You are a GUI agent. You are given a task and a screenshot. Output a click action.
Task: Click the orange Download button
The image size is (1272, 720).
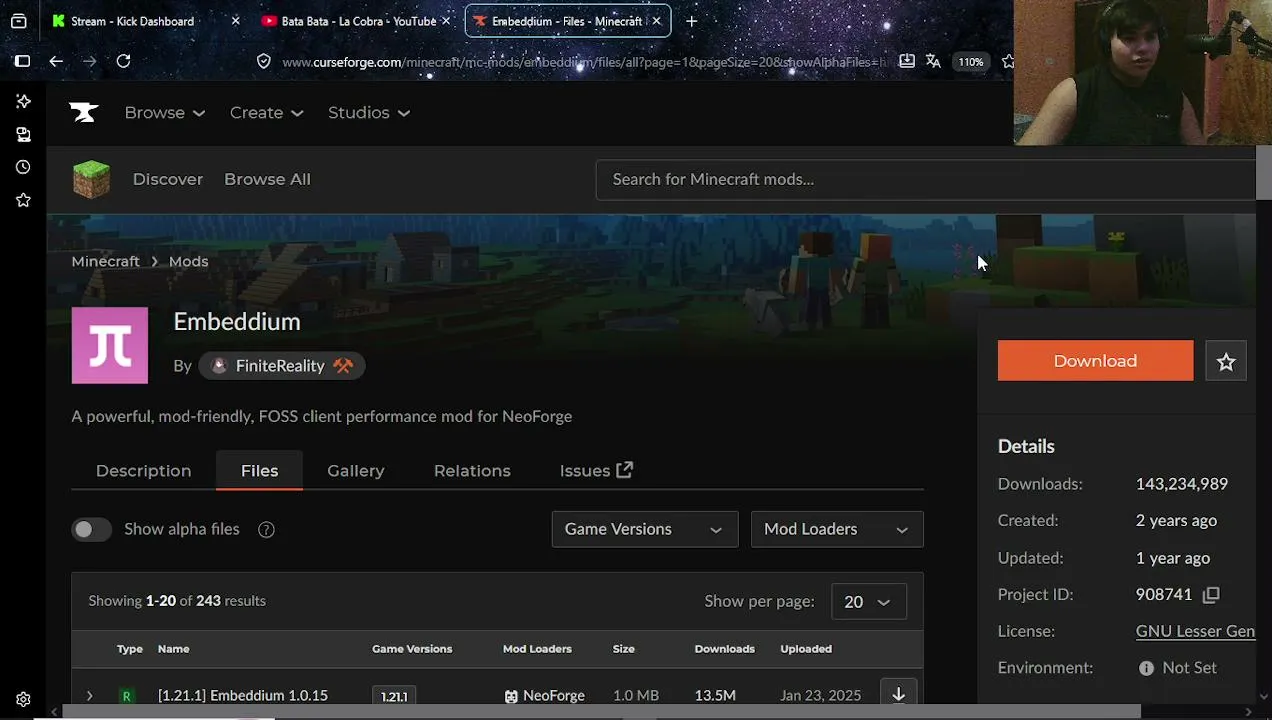point(1095,361)
